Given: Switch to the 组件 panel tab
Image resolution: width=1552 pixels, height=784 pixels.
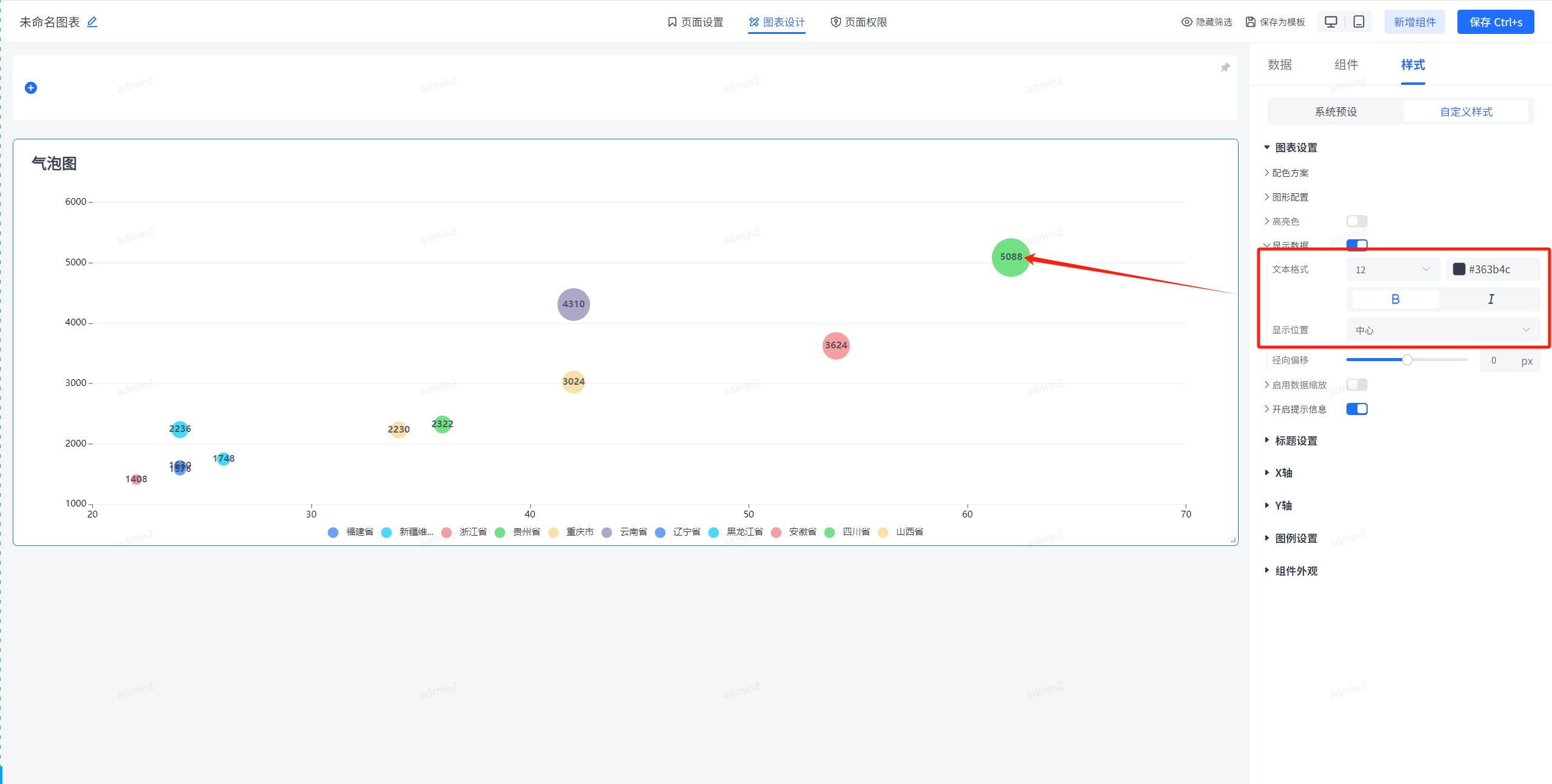Looking at the screenshot, I should point(1346,65).
